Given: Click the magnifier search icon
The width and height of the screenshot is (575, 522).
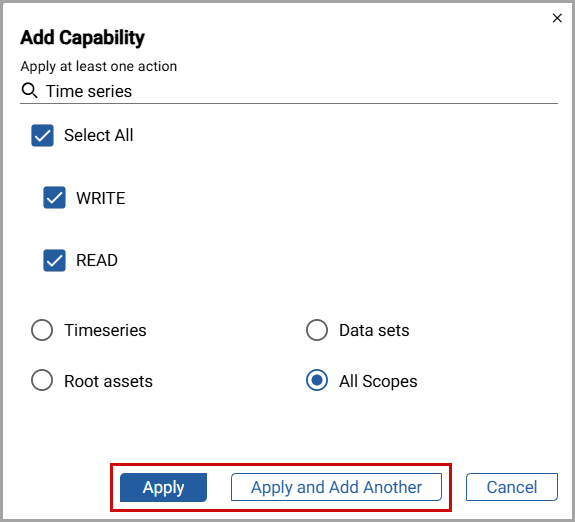Looking at the screenshot, I should (29, 91).
